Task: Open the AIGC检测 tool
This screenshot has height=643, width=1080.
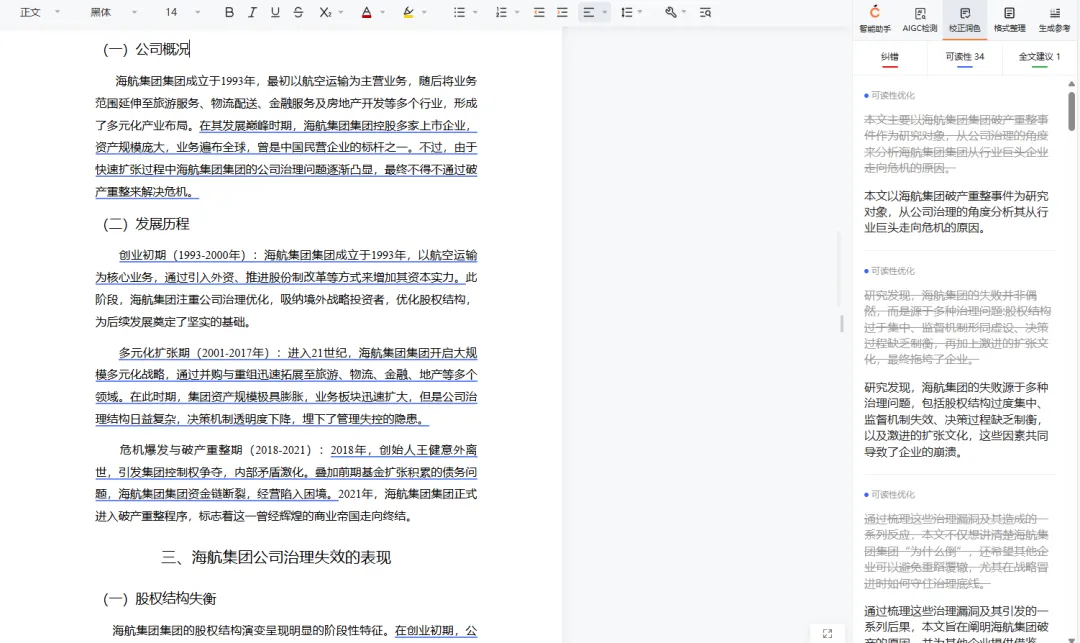Action: tap(920, 19)
